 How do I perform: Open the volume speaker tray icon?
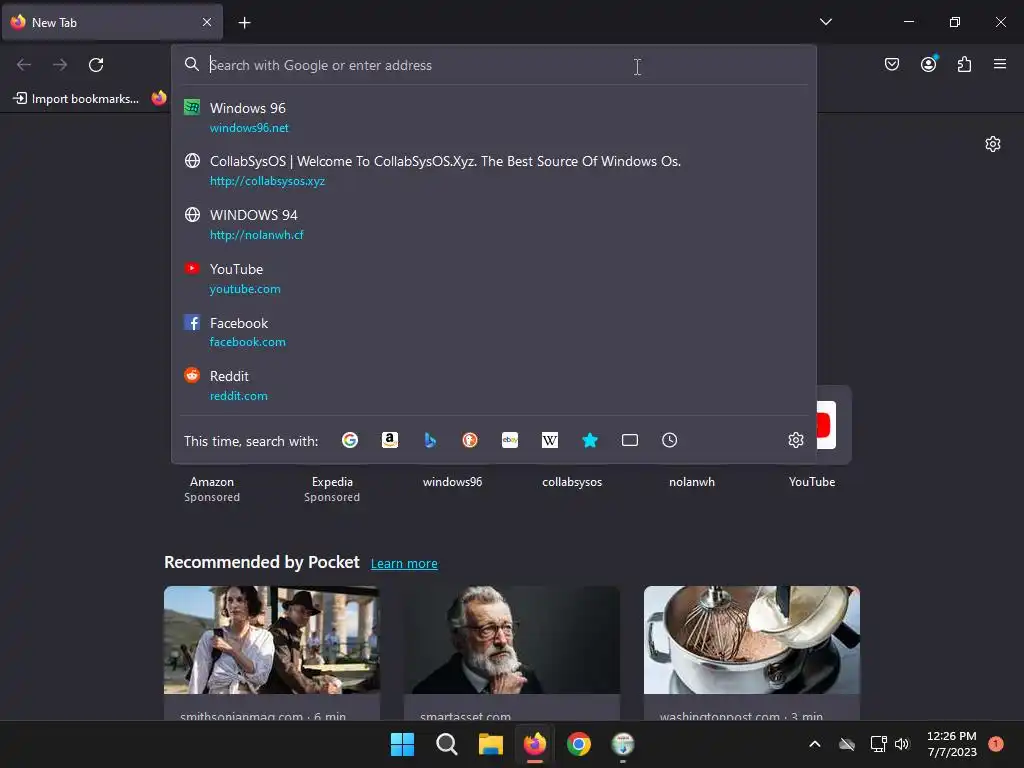click(902, 744)
